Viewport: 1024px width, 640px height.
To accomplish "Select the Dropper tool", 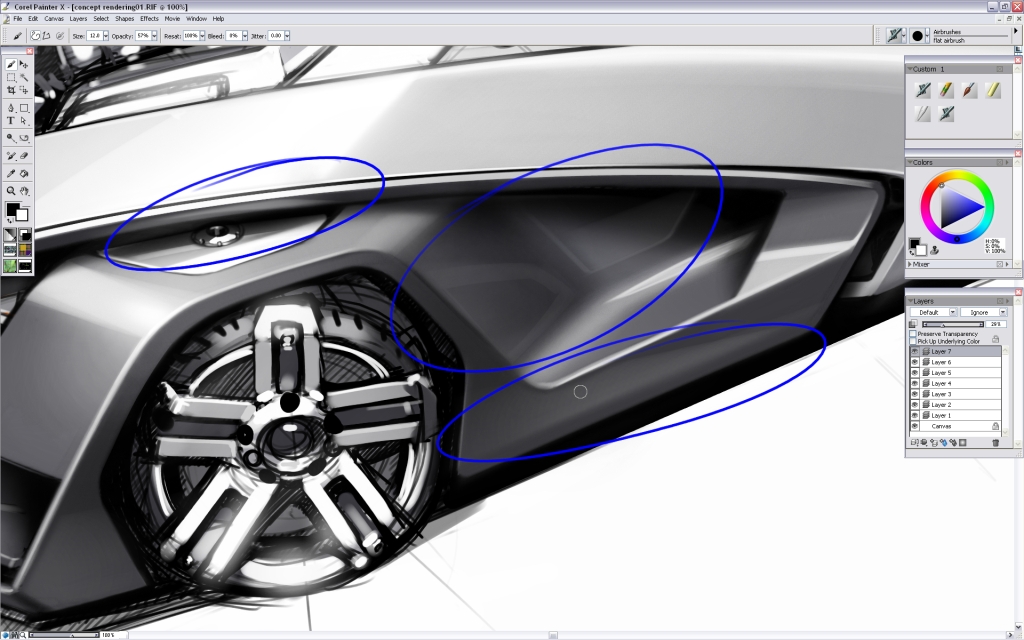I will pyautogui.click(x=10, y=172).
